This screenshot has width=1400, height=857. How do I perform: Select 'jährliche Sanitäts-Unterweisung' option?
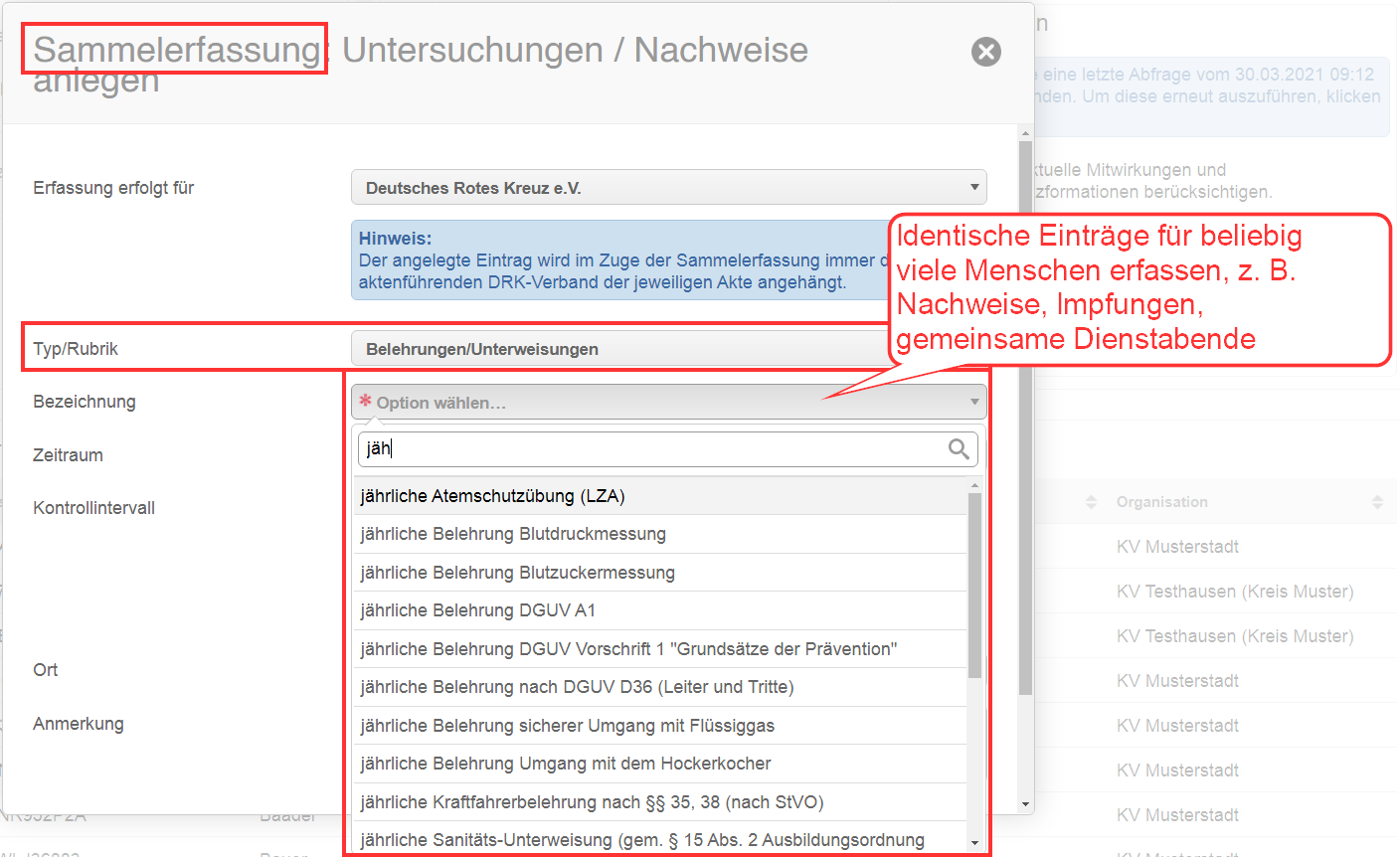(660, 840)
